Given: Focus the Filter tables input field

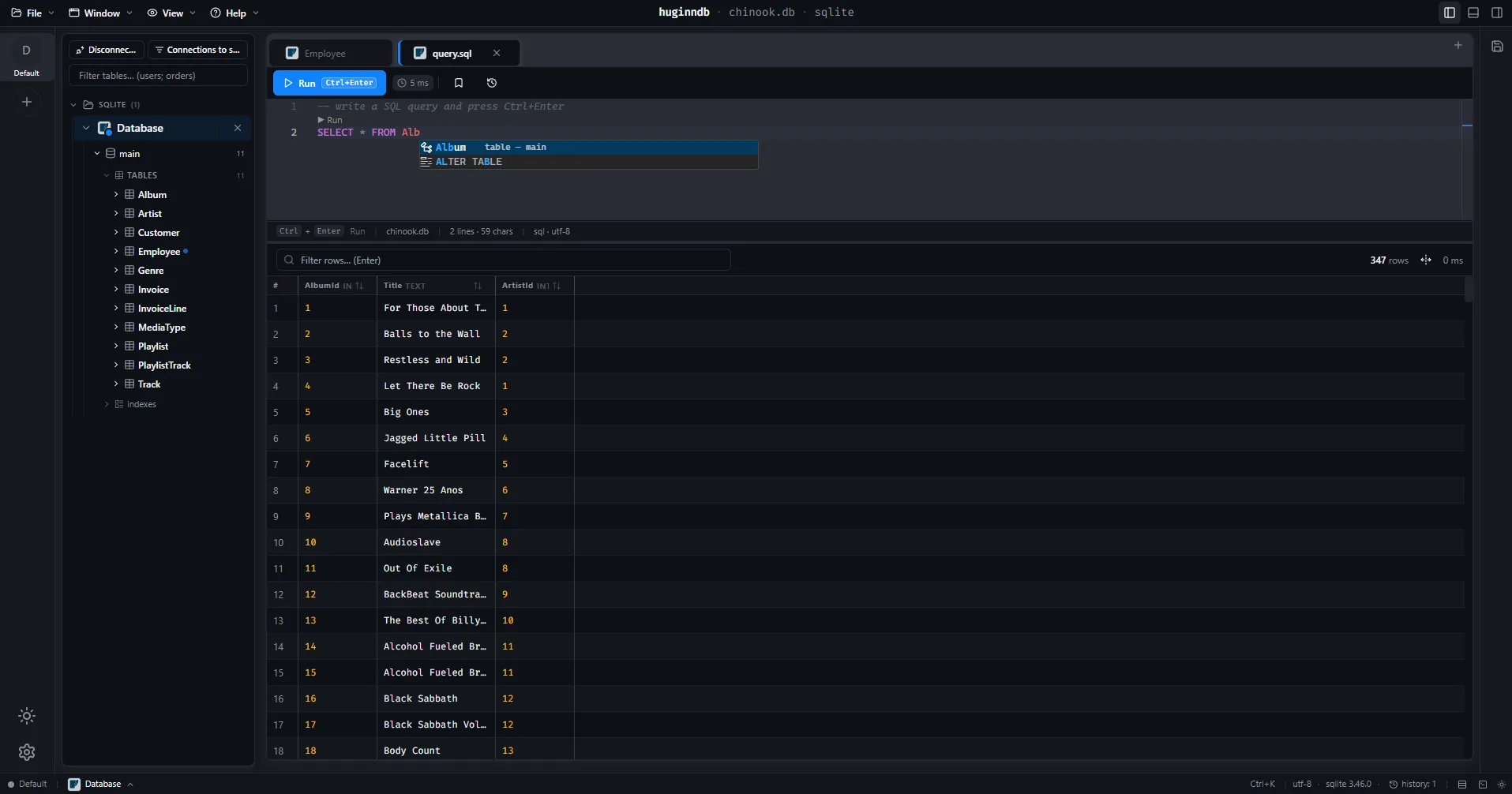Looking at the screenshot, I should (x=159, y=76).
